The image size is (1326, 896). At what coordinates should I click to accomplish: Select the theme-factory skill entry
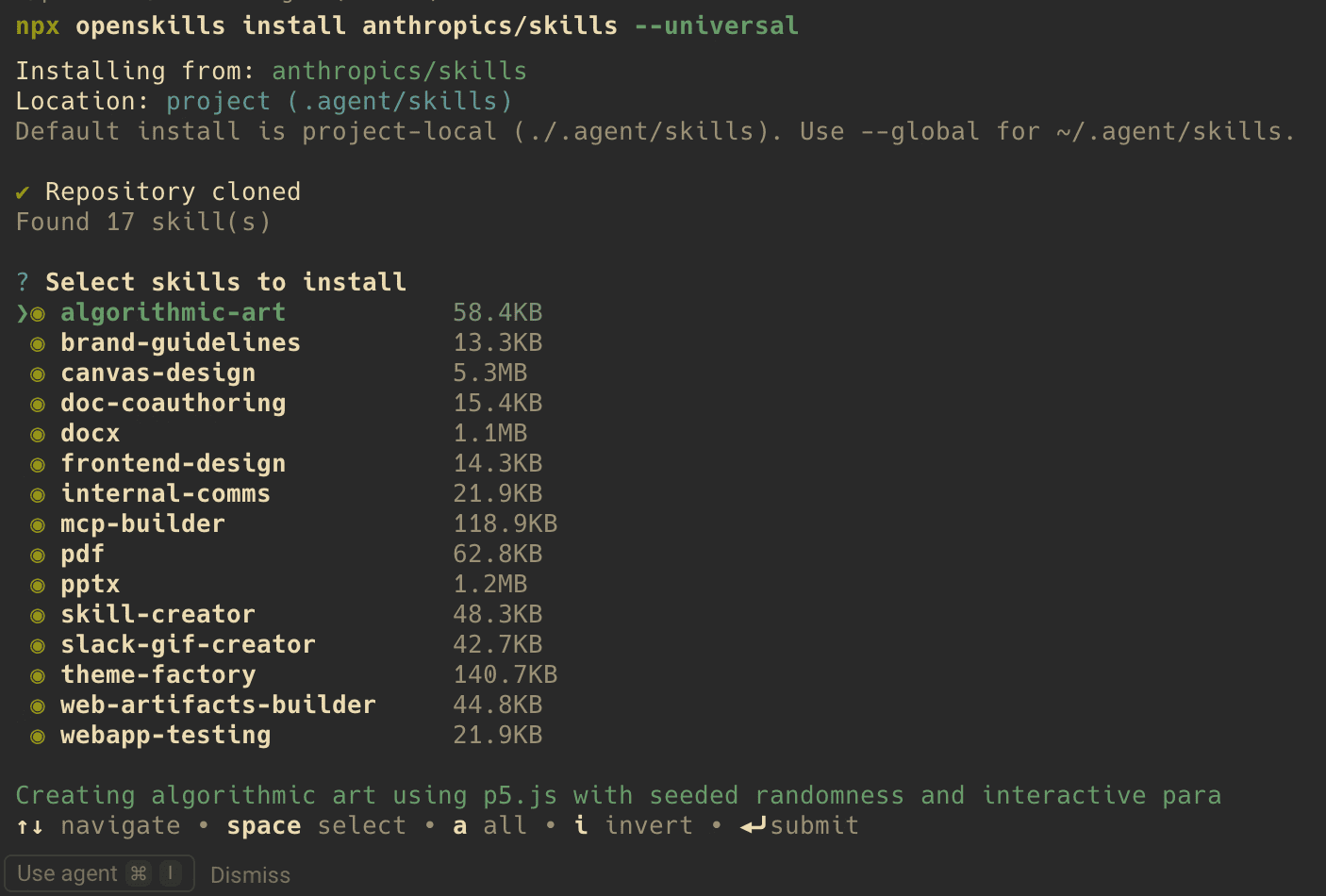[157, 675]
